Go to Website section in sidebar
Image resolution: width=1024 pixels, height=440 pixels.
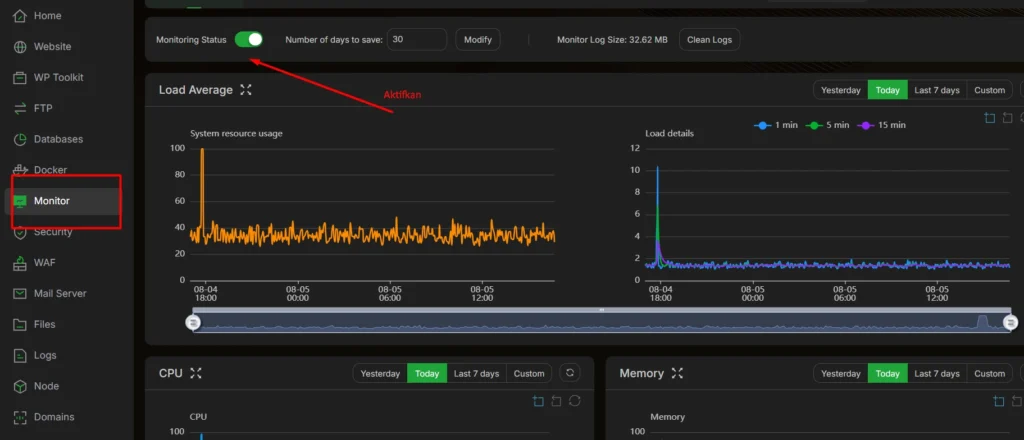(52, 46)
